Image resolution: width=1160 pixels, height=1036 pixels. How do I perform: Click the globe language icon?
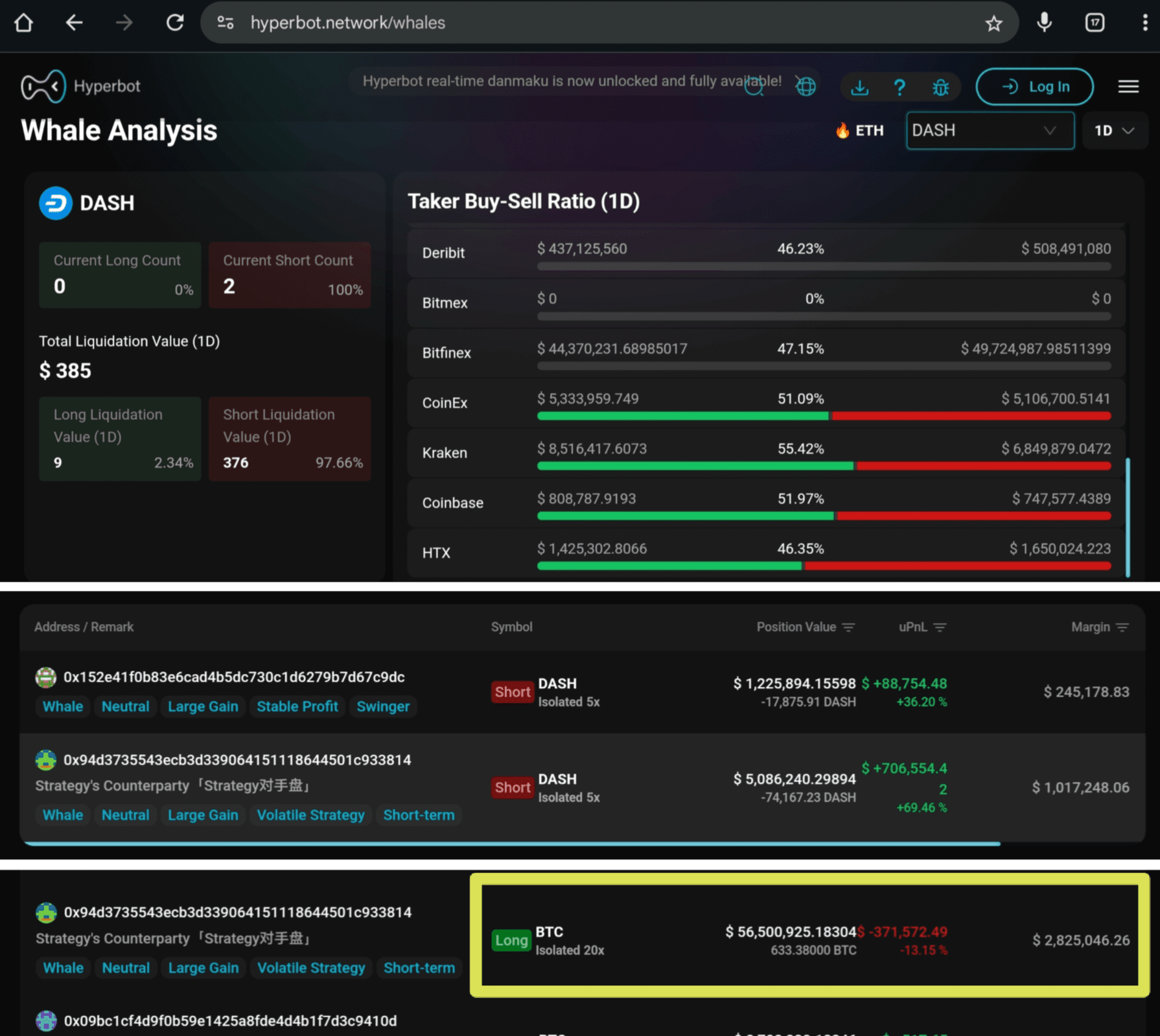click(x=806, y=86)
